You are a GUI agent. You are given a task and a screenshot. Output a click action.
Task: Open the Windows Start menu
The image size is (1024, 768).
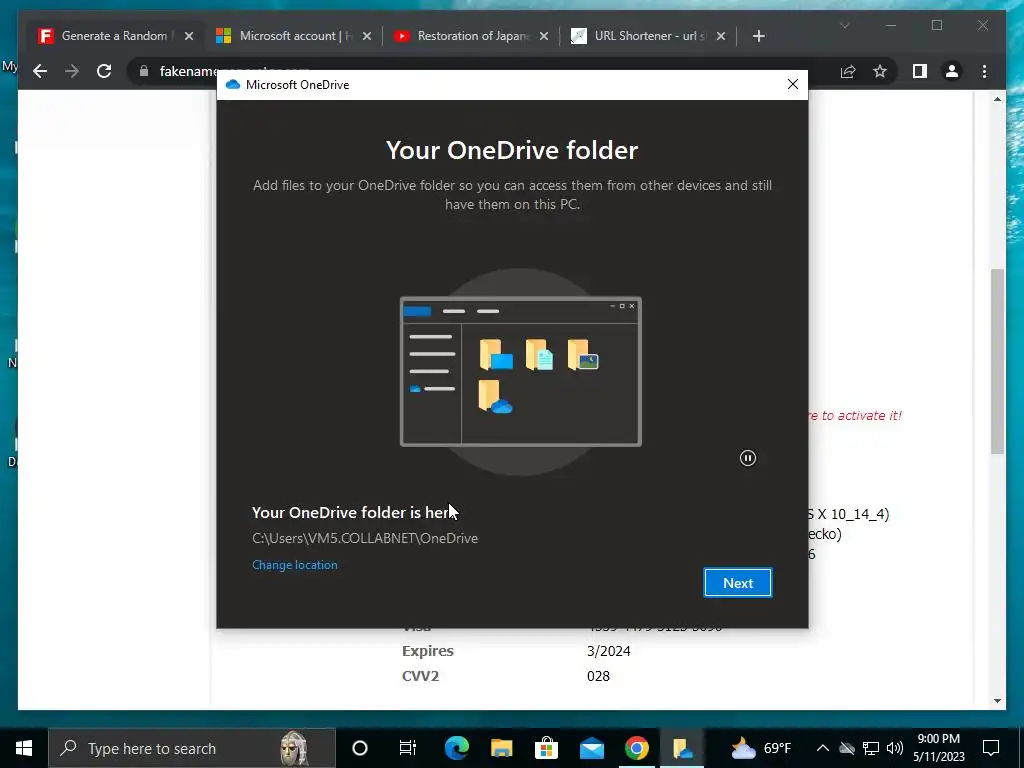[x=24, y=748]
